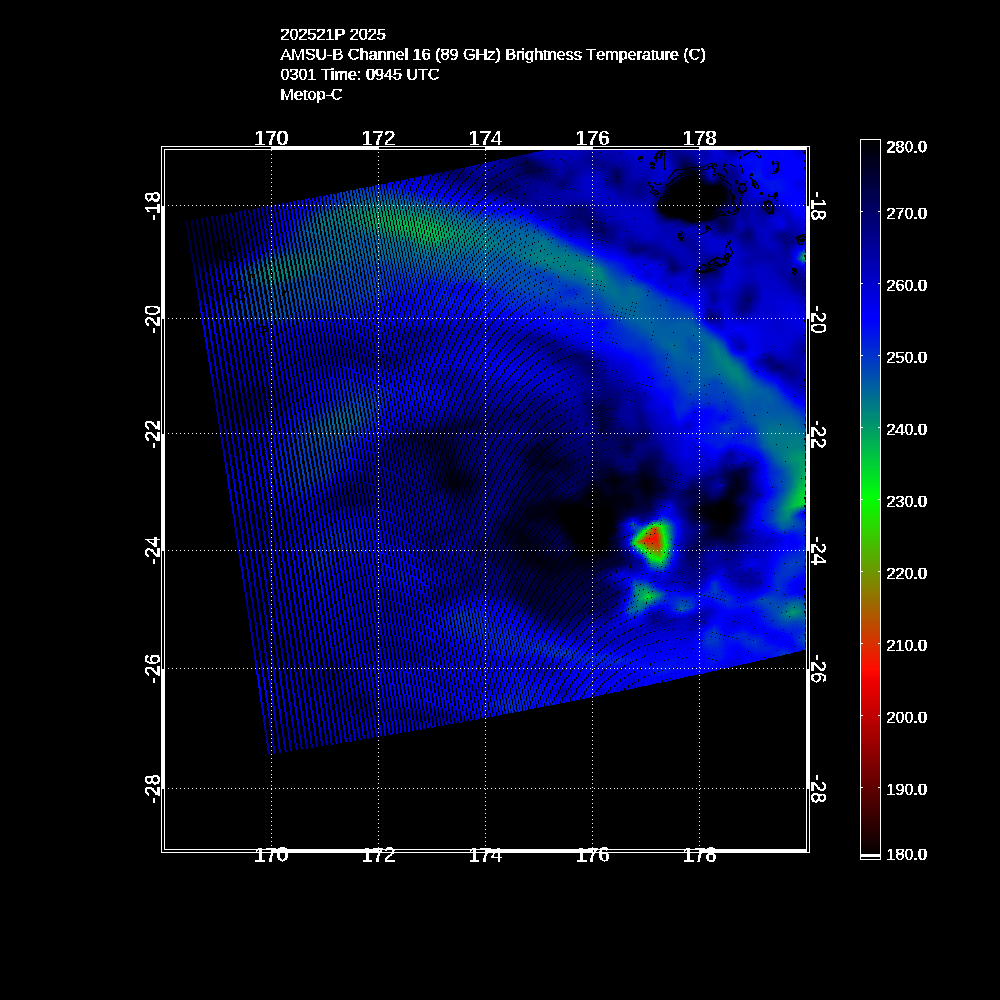Click the '0301 Time: 0945 UTC' line
Viewport: 1000px width, 1000px height.
coord(360,75)
